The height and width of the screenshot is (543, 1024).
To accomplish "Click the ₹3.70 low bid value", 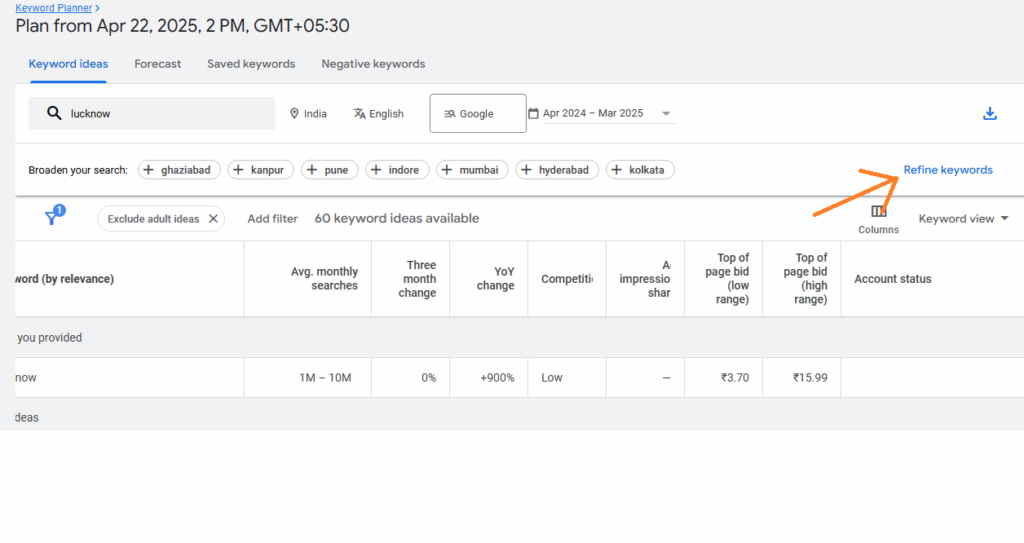I will pyautogui.click(x=735, y=378).
